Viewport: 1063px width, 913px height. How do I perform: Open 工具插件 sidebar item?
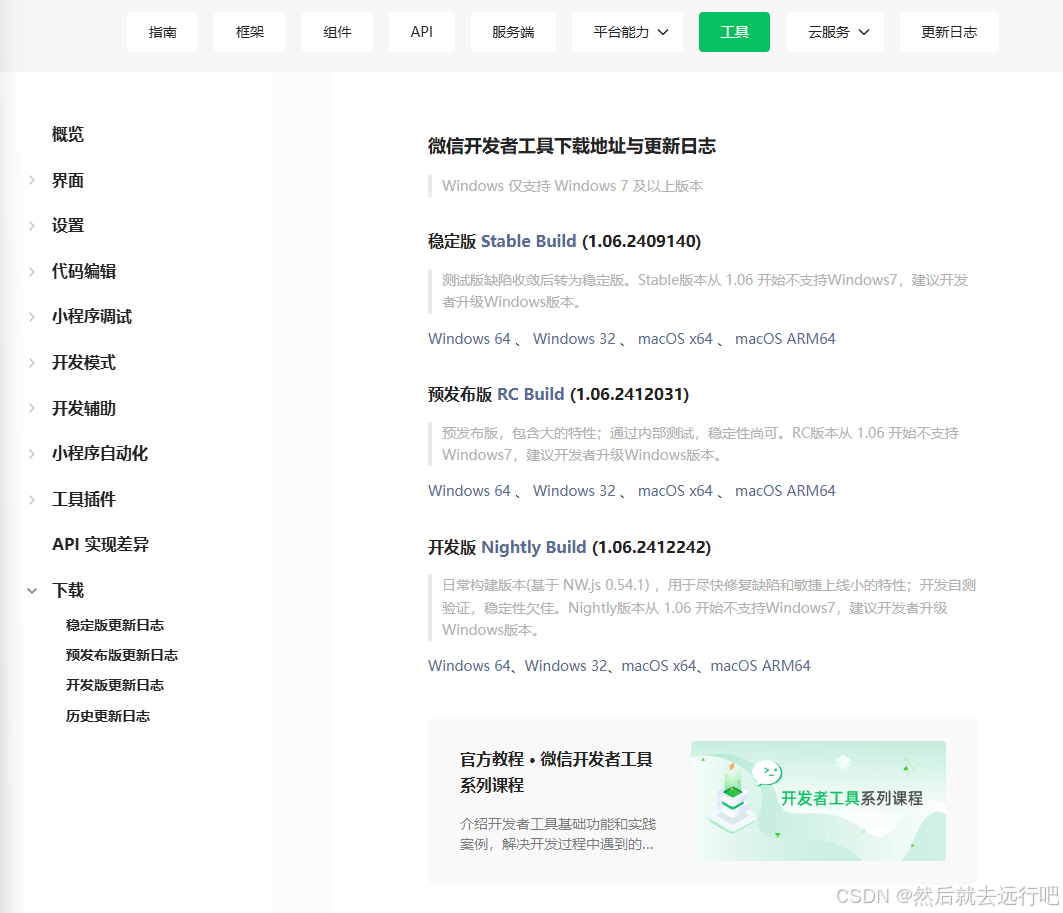tap(84, 500)
